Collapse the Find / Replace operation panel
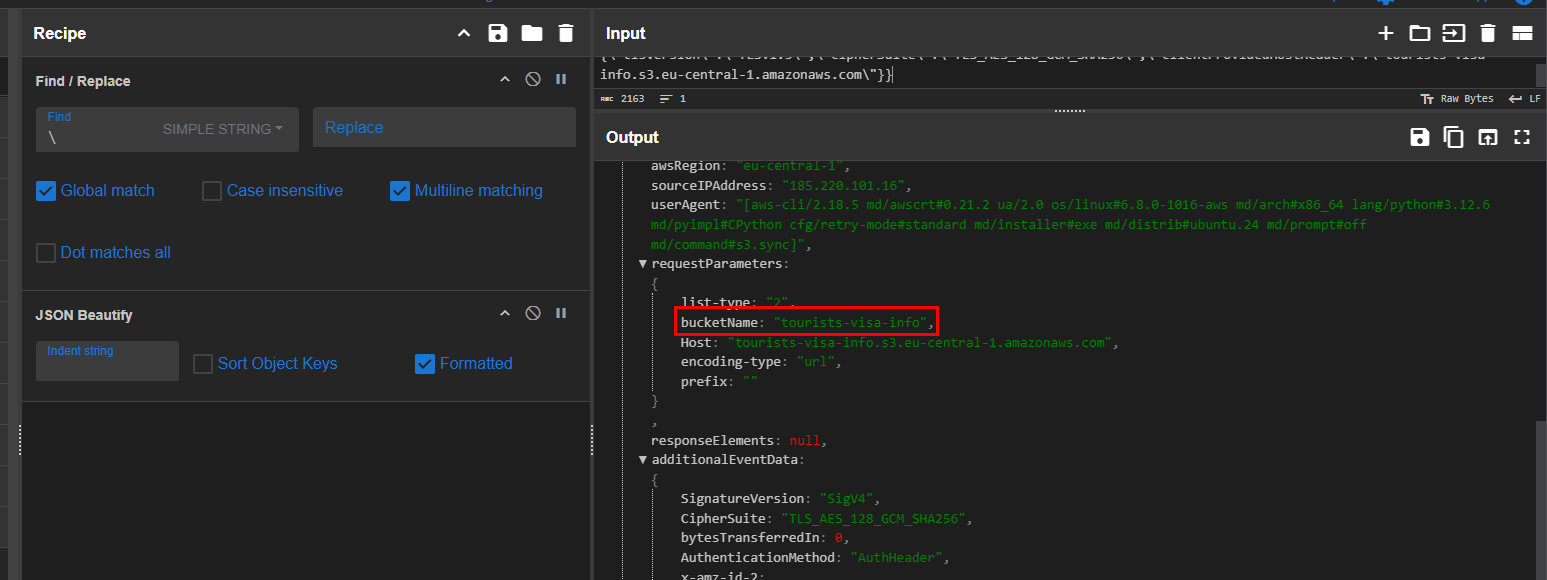Image resolution: width=1547 pixels, height=580 pixels. click(x=505, y=80)
